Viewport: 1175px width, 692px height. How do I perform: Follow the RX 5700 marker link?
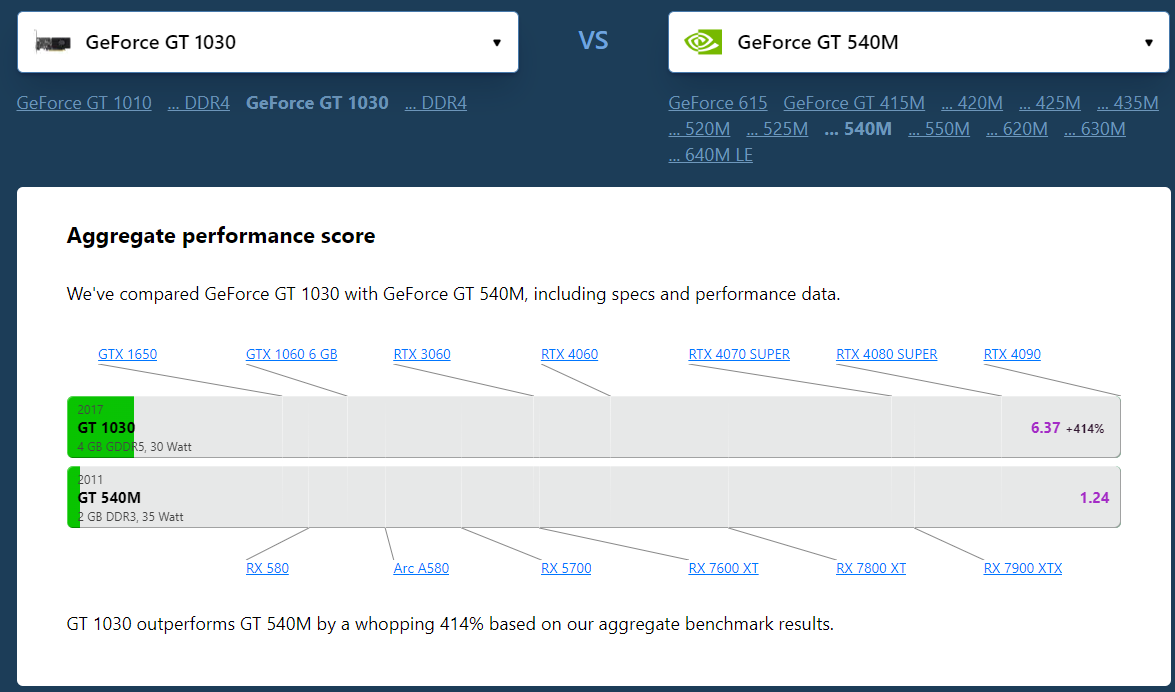click(x=566, y=568)
